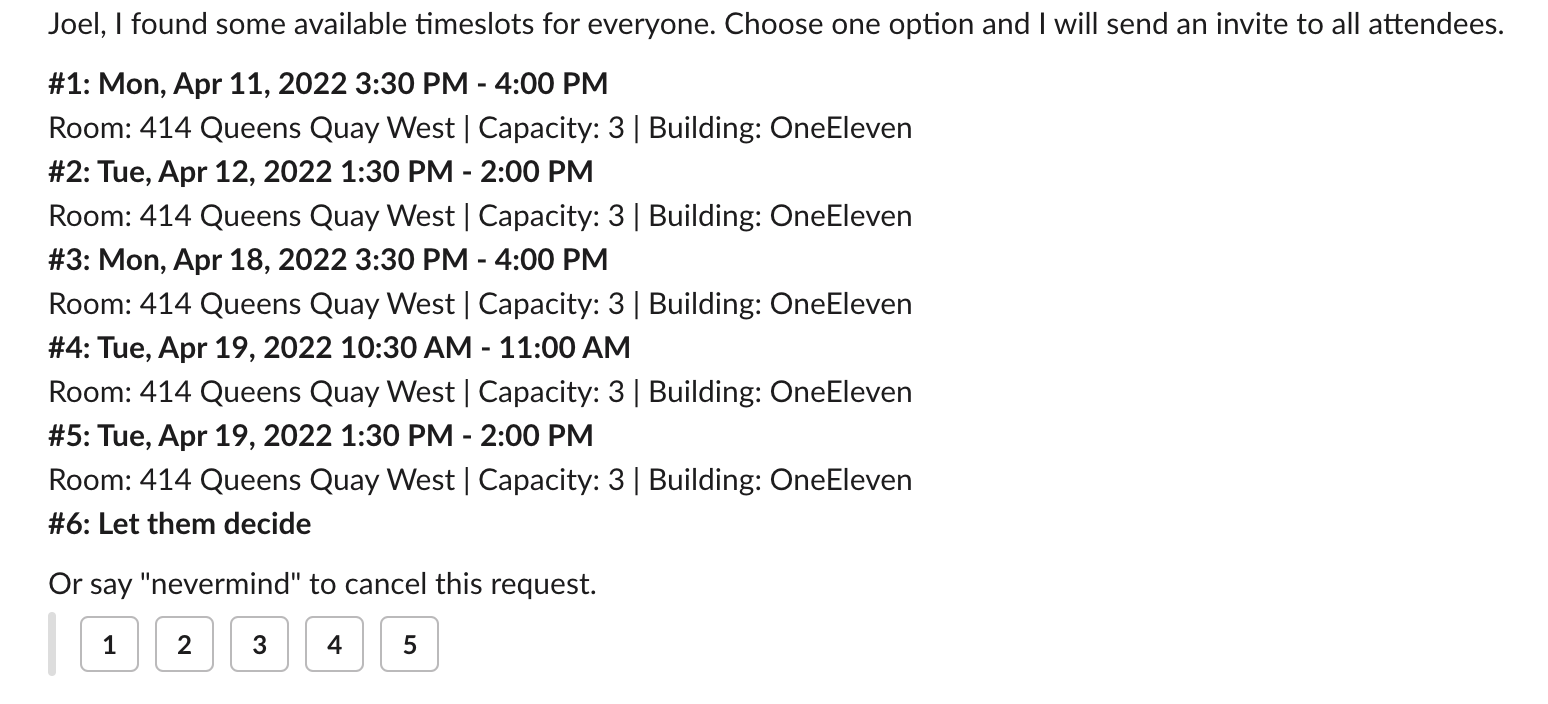Click the gray attachment bar beside the buttons
The image size is (1548, 704).
pyautogui.click(x=52, y=645)
